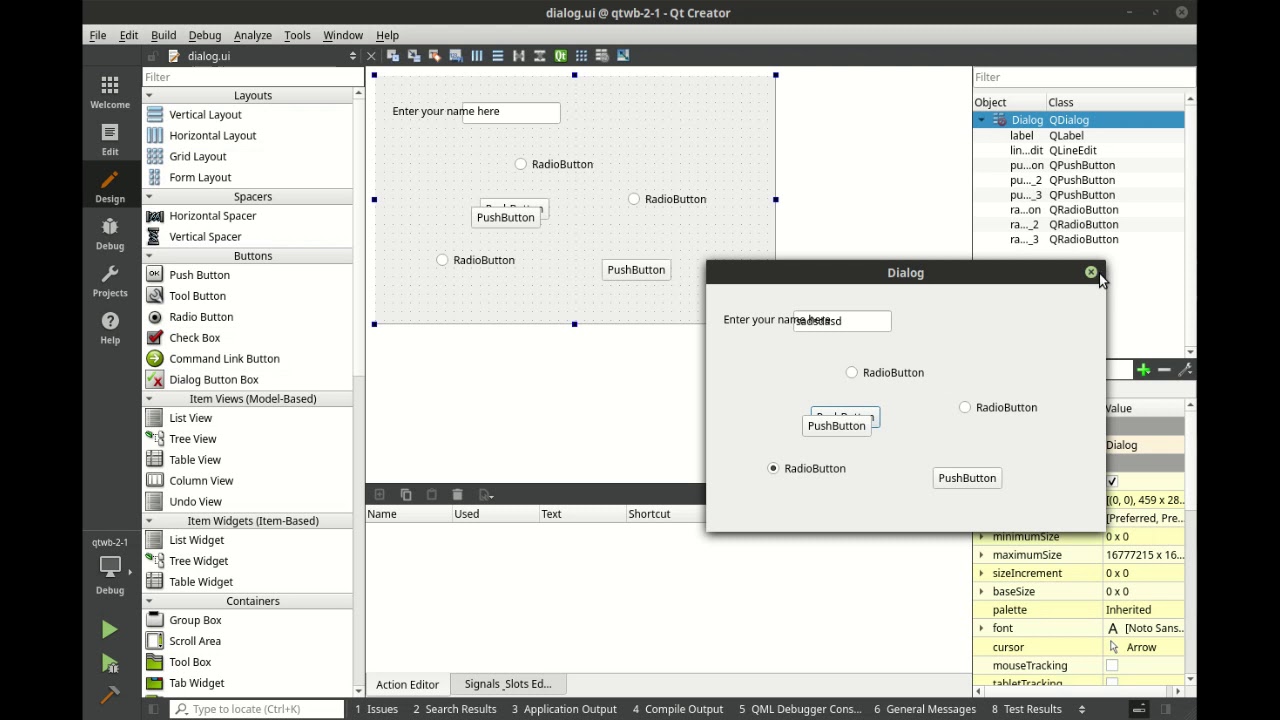Image resolution: width=1280 pixels, height=720 pixels.
Task: Switch to Signals_Slots Editor tab
Action: tap(508, 684)
